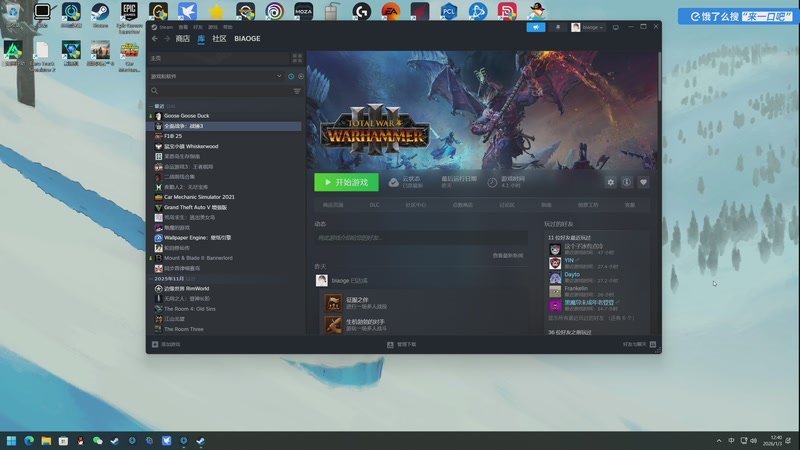Switch to collections grid view icon

297,58
